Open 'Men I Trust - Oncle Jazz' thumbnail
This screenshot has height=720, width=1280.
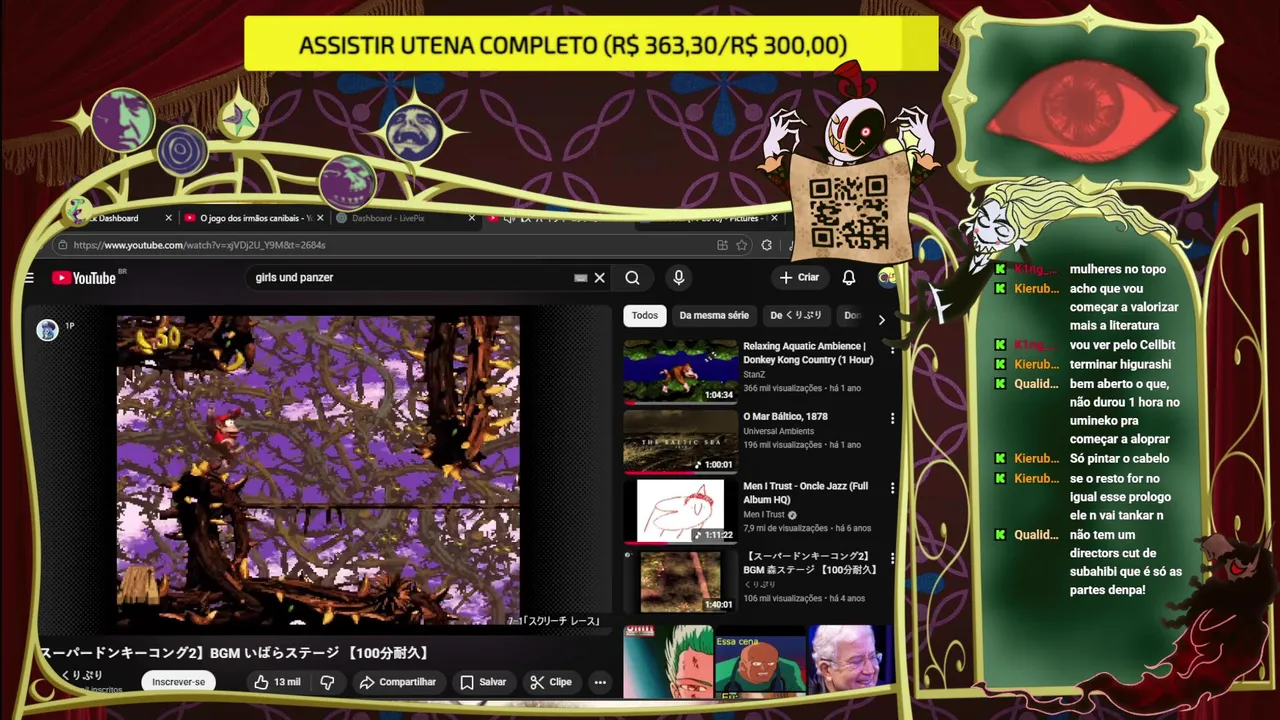(680, 511)
